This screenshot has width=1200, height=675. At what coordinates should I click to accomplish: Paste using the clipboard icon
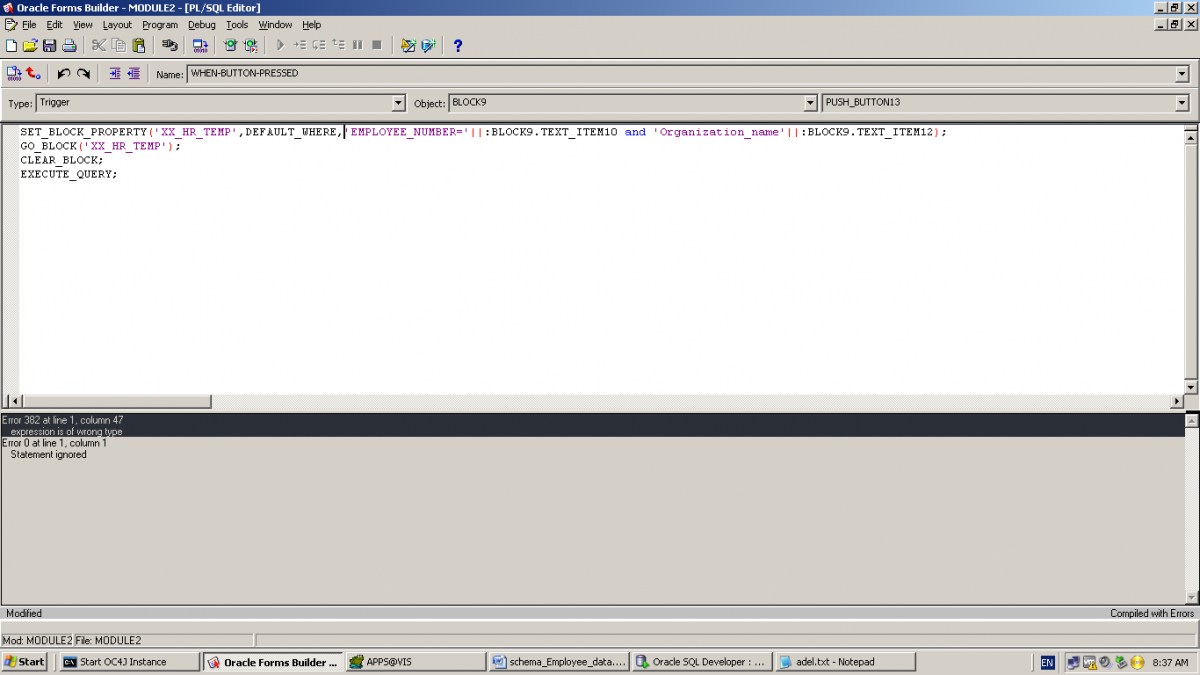click(x=139, y=45)
